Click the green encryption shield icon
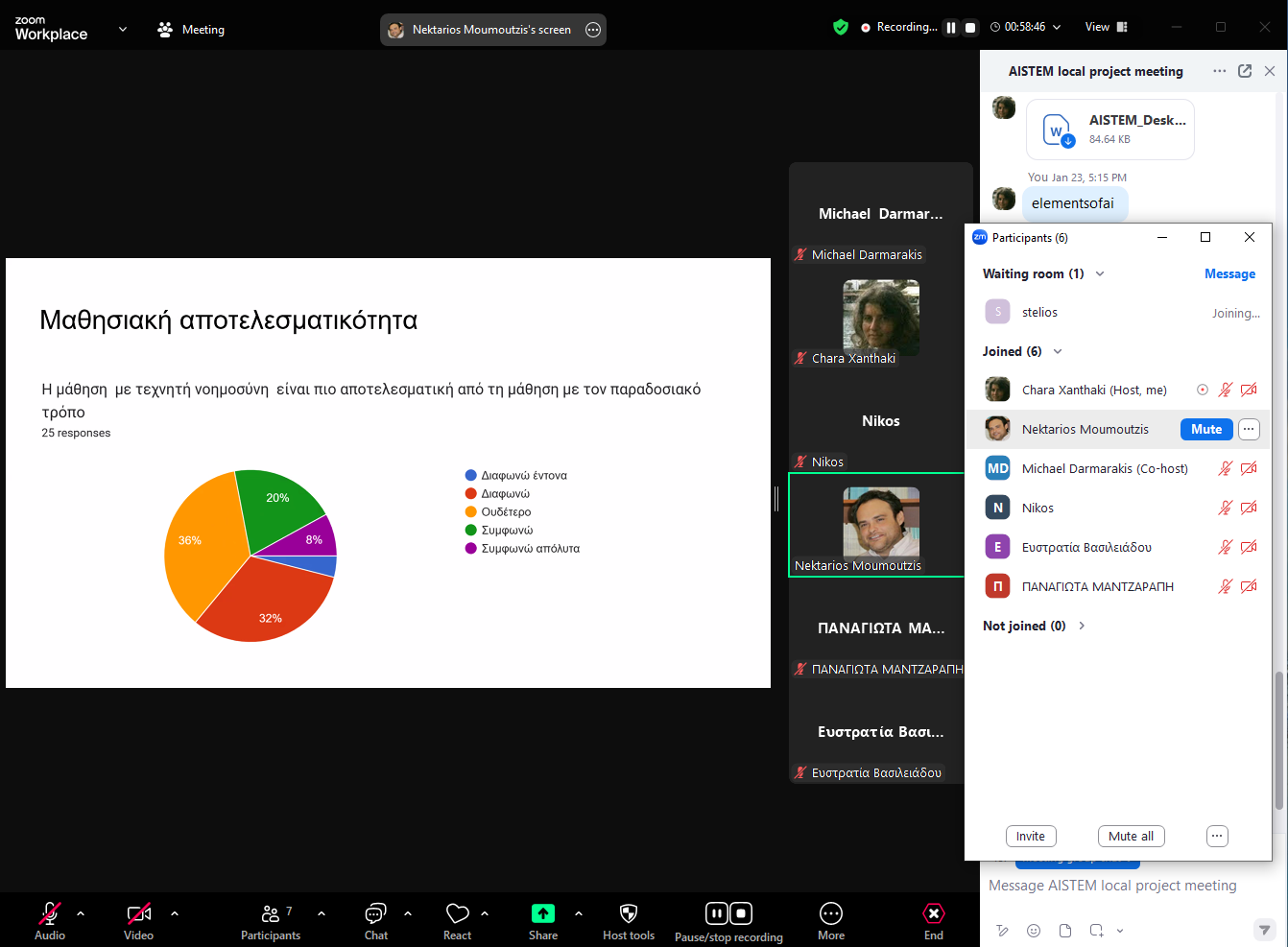Viewport: 1288px width, 947px height. (841, 27)
